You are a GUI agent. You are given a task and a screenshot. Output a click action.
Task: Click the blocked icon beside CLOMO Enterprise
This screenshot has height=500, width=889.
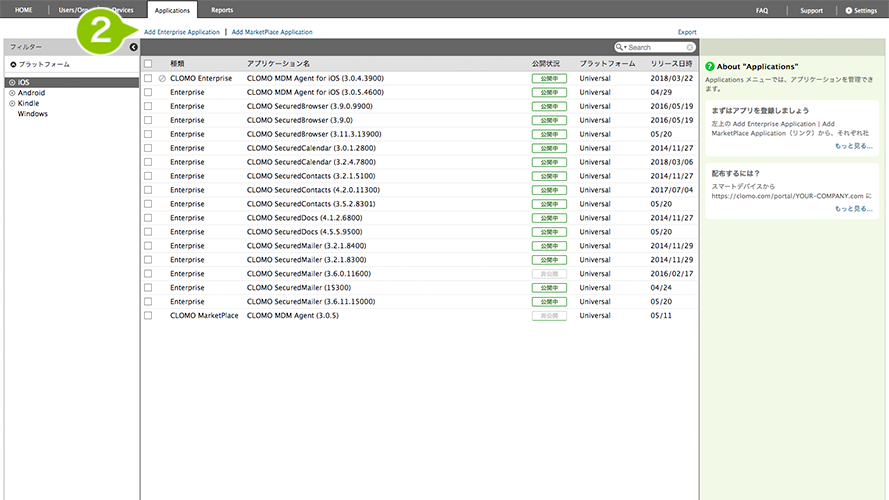(162, 78)
